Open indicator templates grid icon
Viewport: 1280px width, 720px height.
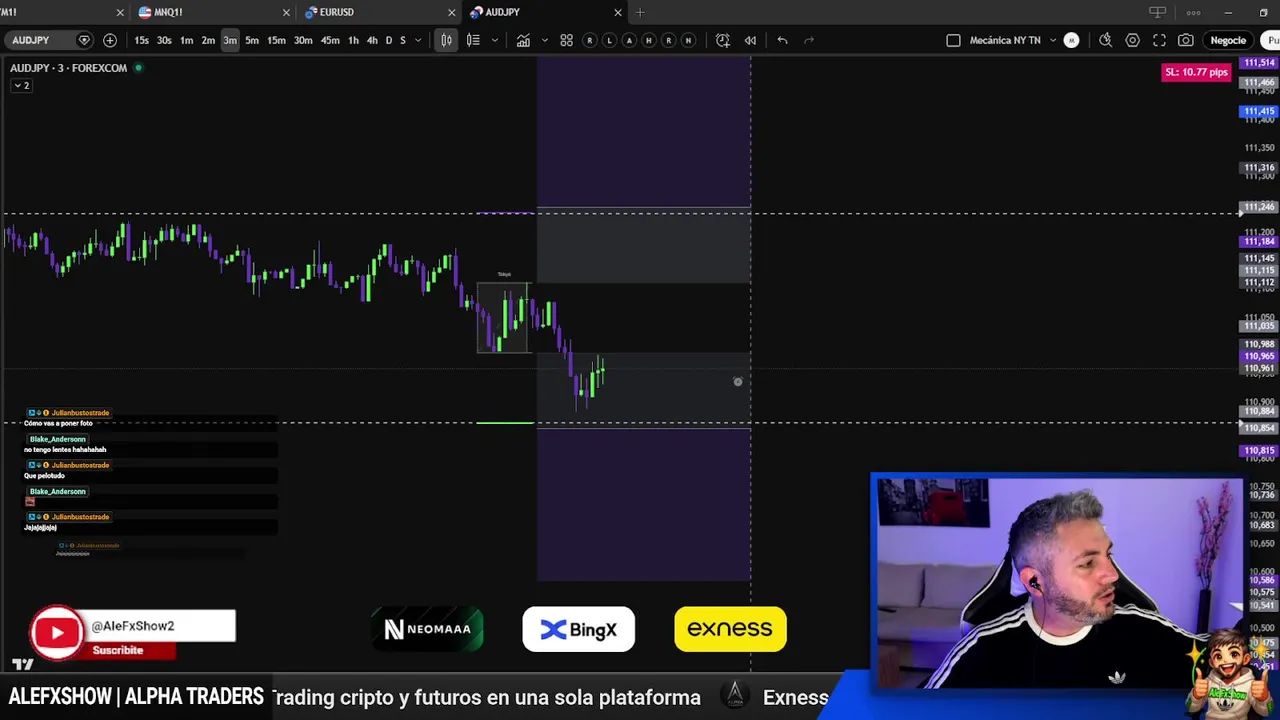click(x=566, y=40)
